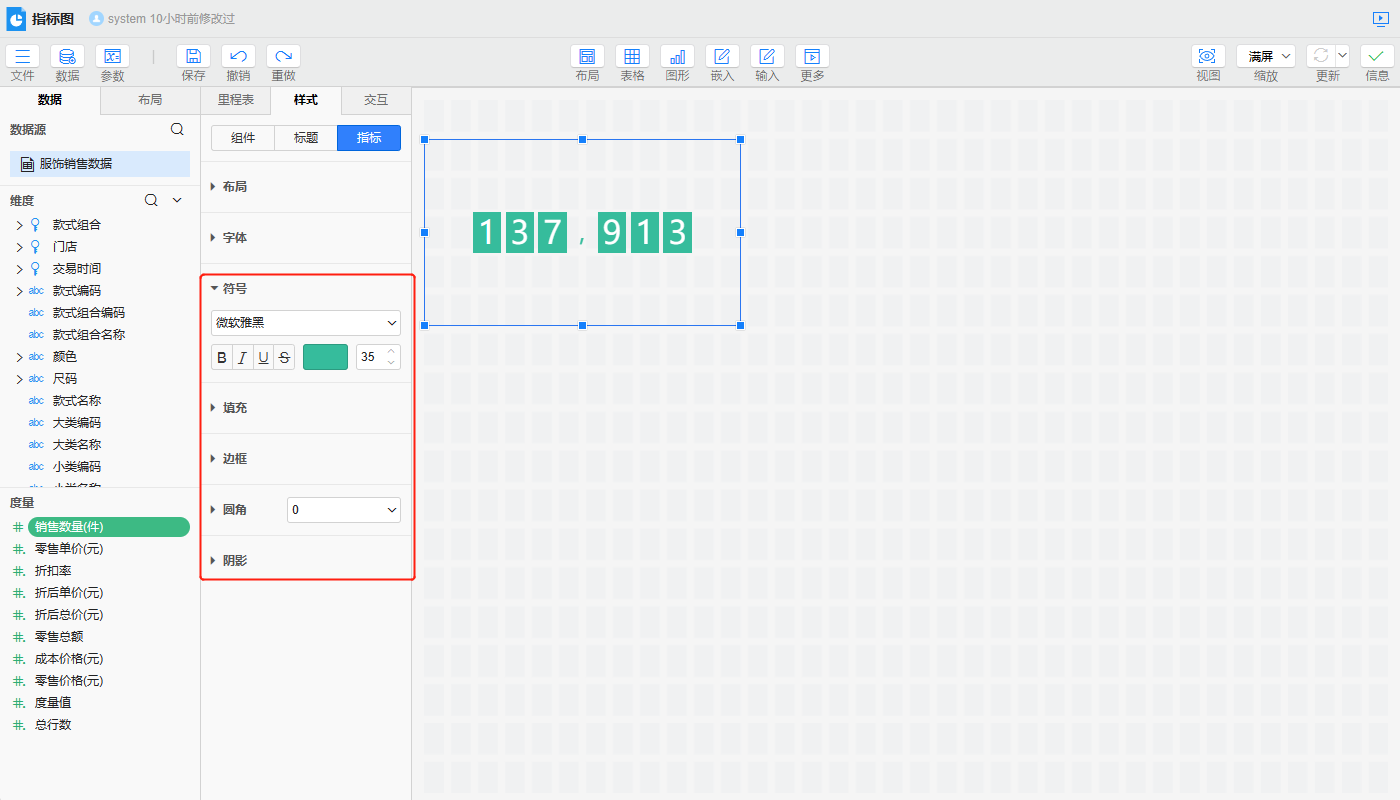Click the search icon beside 数据源
This screenshot has height=800, width=1400.
(x=177, y=129)
